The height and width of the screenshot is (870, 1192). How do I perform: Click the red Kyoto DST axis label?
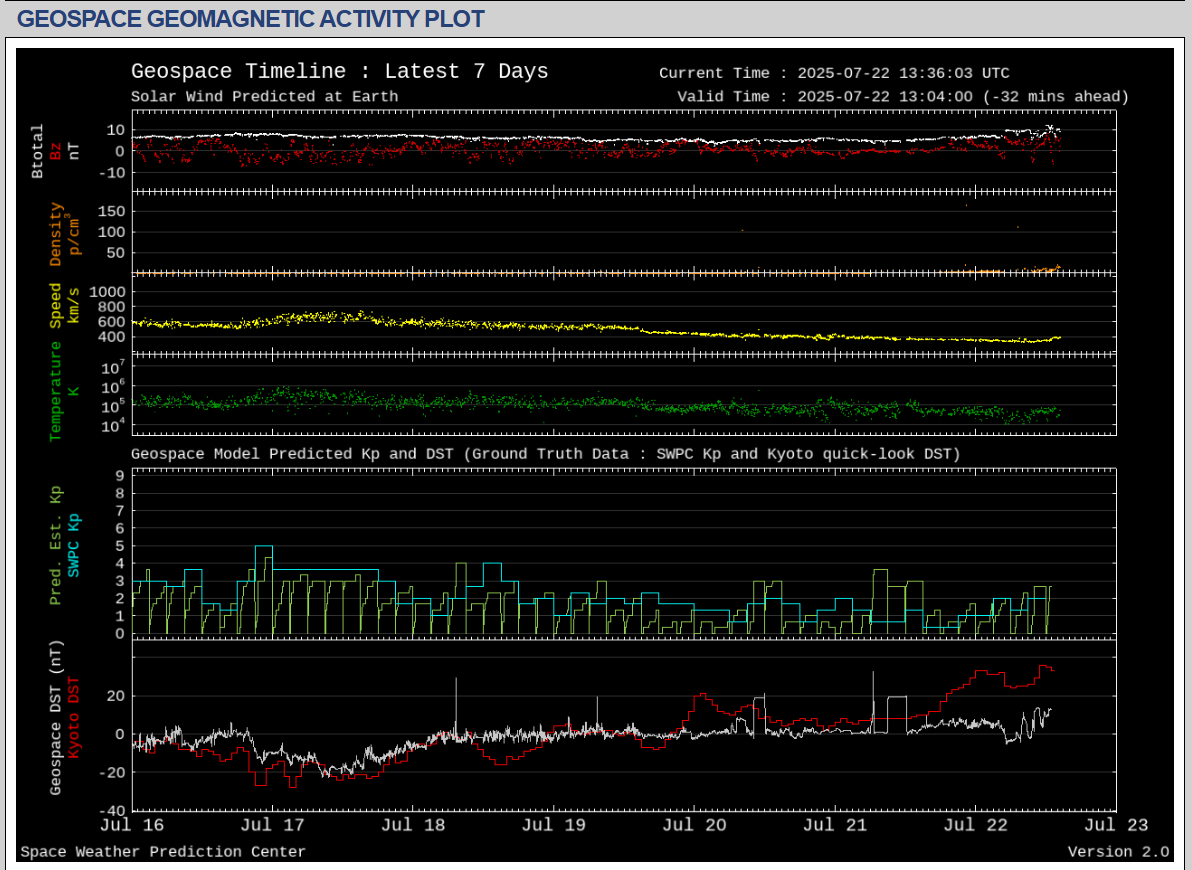[73, 717]
